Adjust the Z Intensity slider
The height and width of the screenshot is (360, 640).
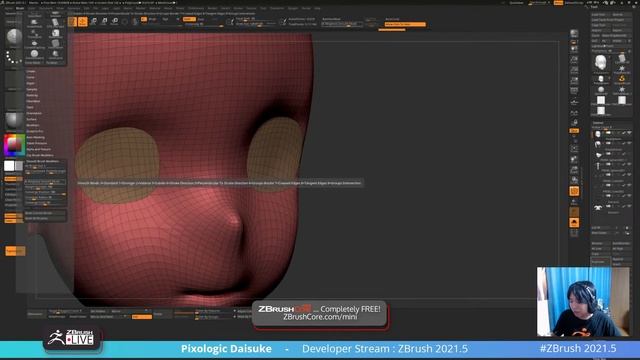click(204, 24)
